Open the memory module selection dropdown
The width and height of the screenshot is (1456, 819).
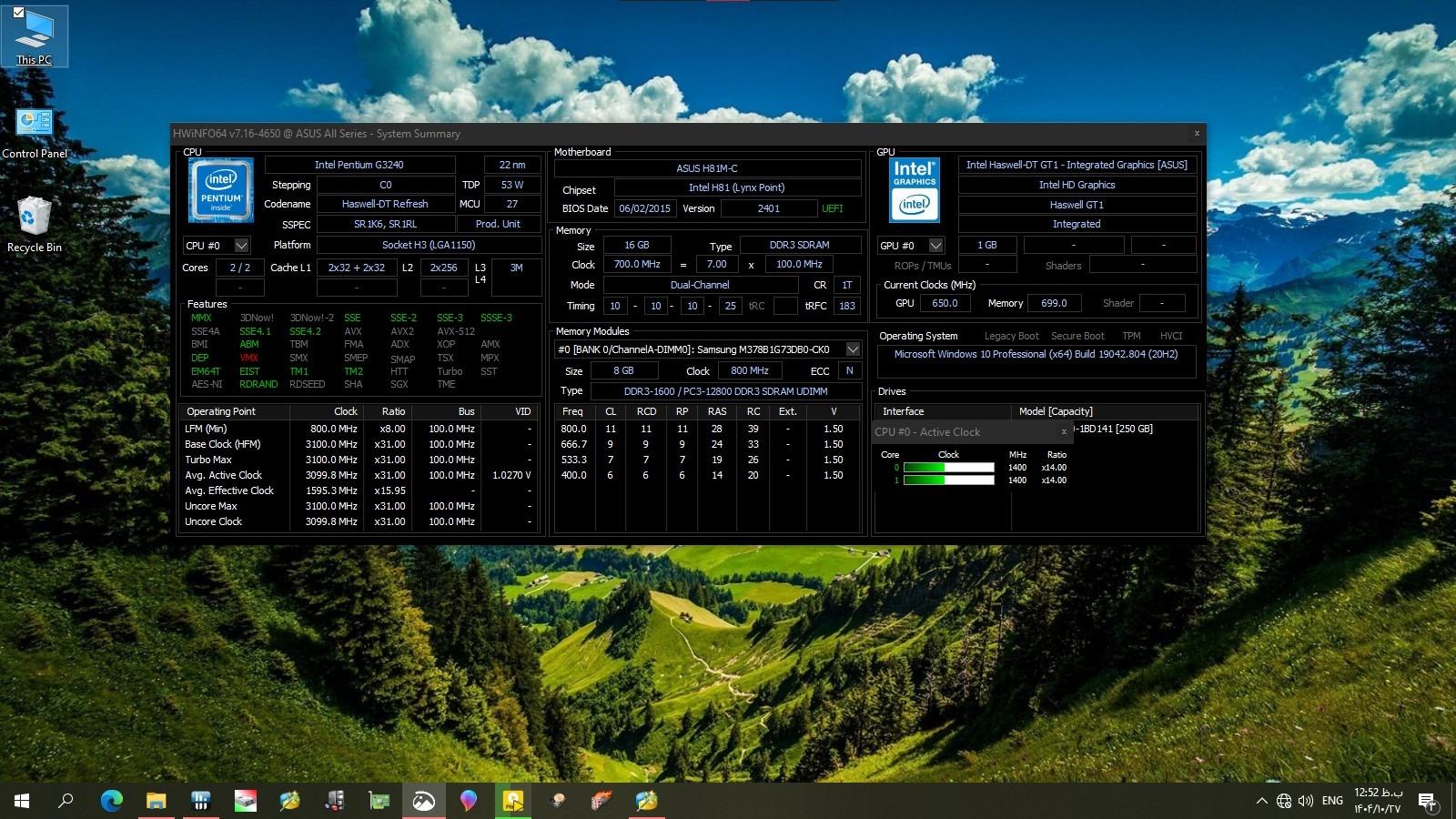(853, 349)
